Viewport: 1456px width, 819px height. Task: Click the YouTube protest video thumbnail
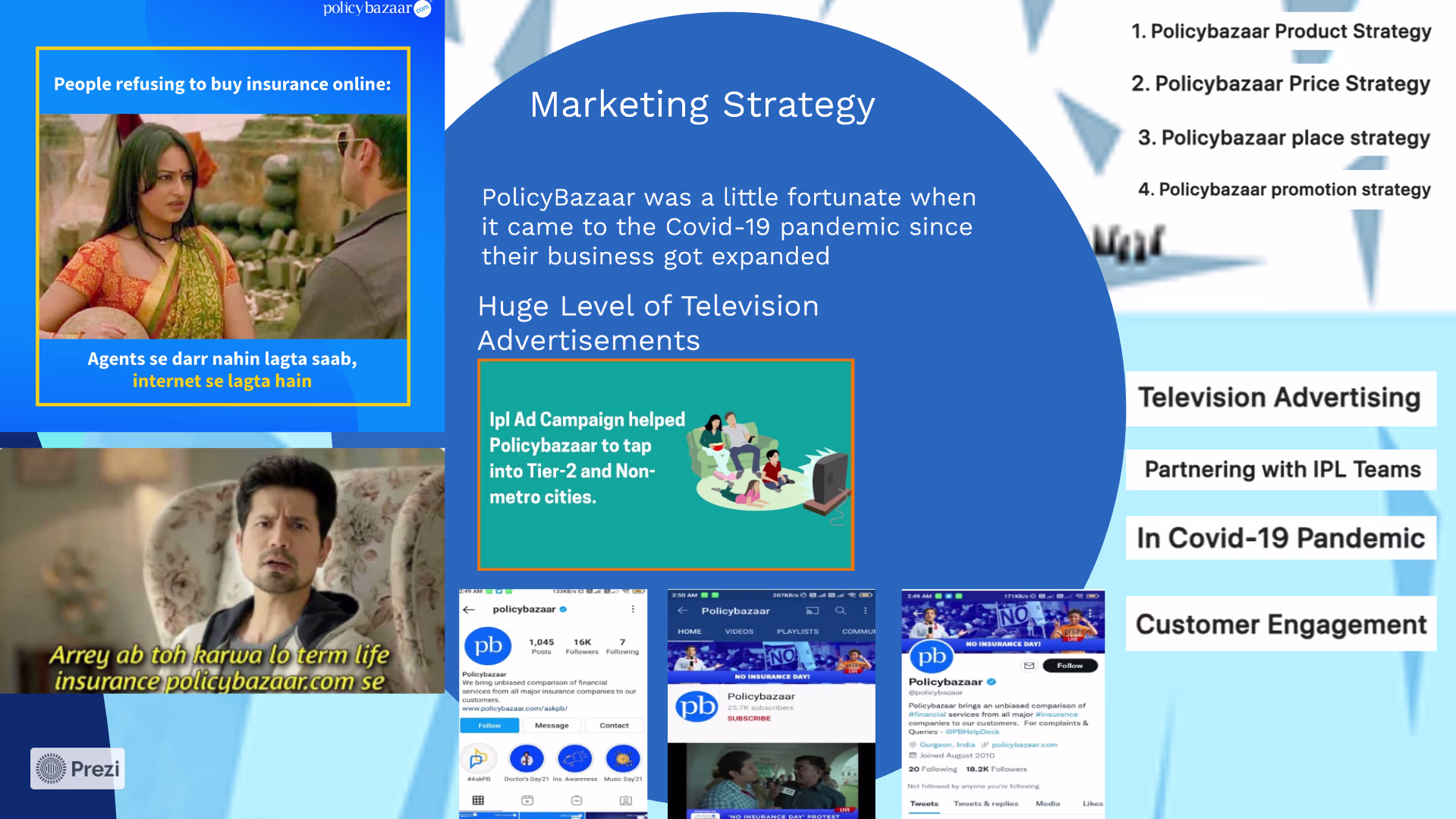pyautogui.click(x=772, y=781)
